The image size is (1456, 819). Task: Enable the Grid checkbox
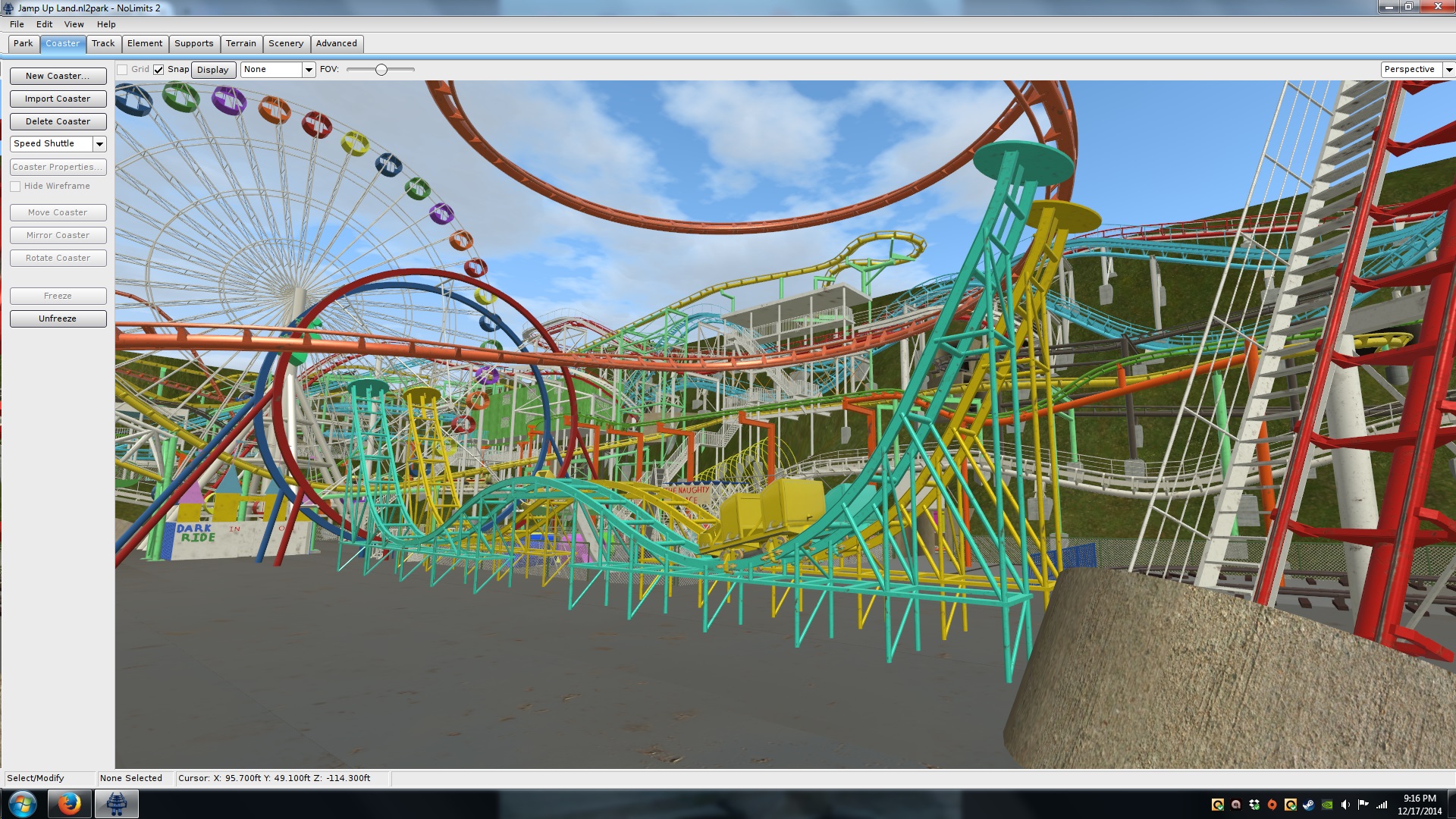click(122, 70)
